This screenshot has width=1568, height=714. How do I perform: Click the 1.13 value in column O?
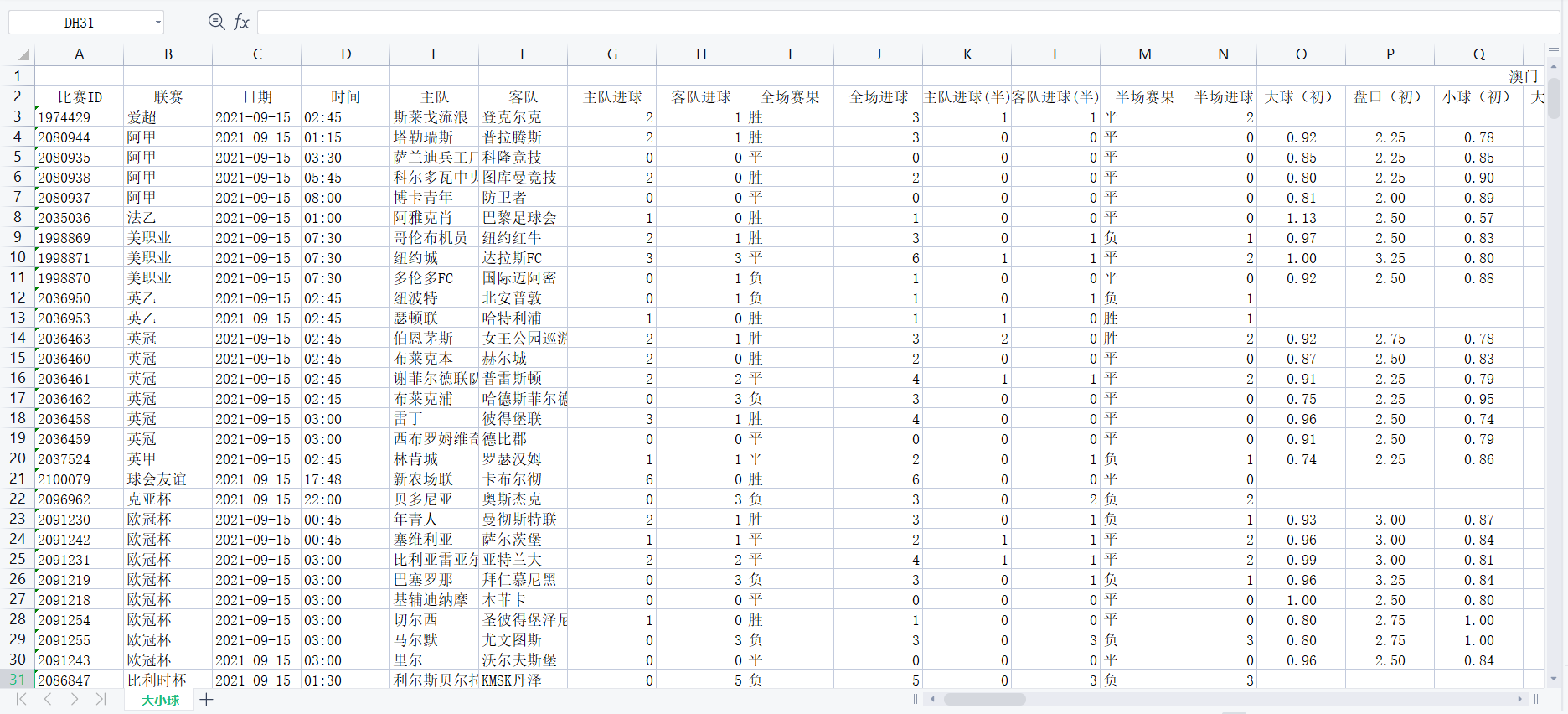pyautogui.click(x=1301, y=218)
